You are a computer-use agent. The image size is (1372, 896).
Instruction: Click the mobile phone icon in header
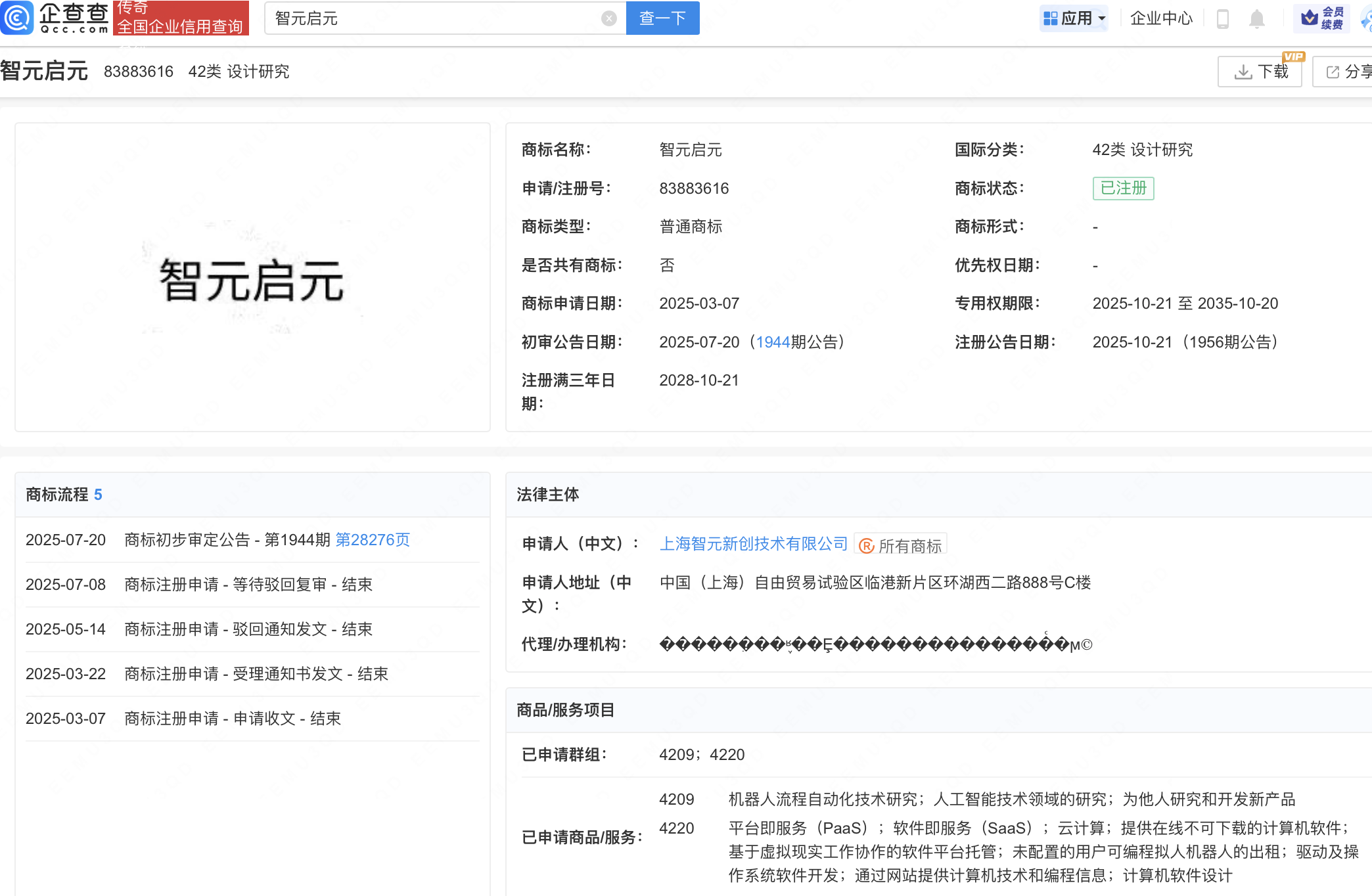[x=1222, y=18]
